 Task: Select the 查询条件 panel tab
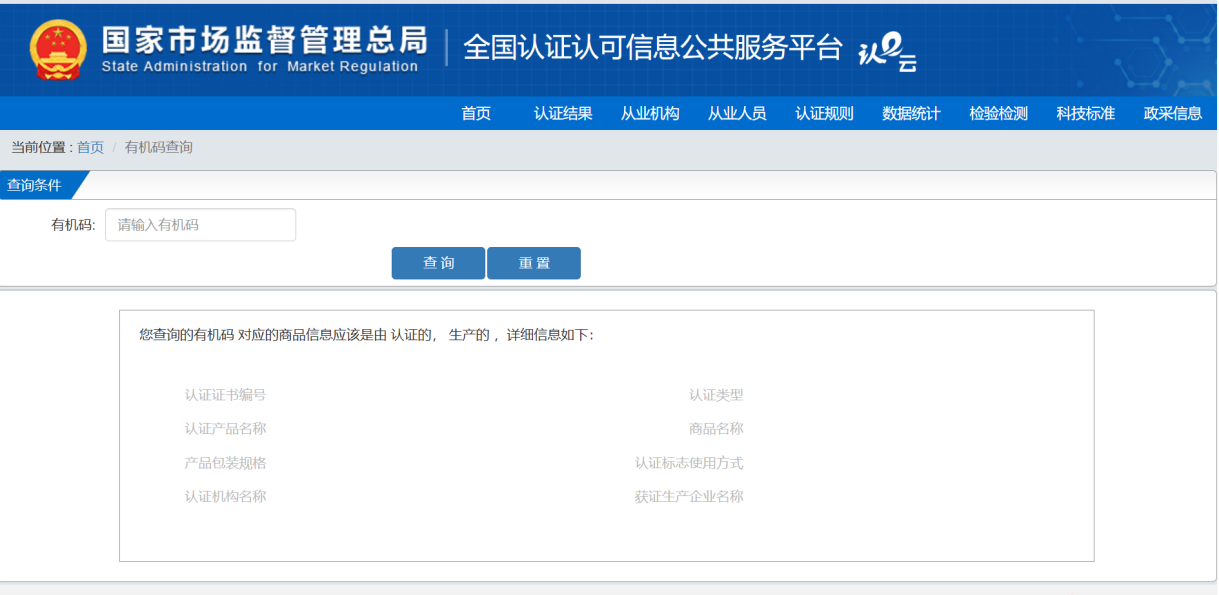click(35, 185)
